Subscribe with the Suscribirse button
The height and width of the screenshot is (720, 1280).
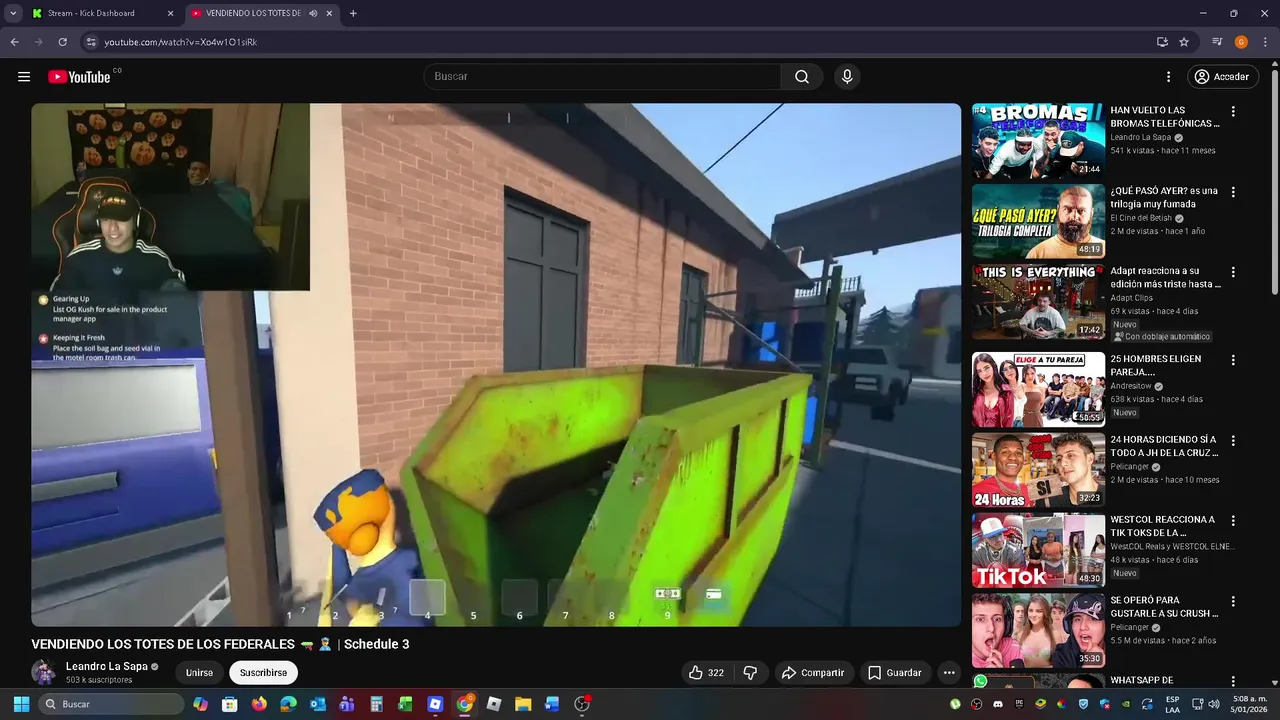264,673
